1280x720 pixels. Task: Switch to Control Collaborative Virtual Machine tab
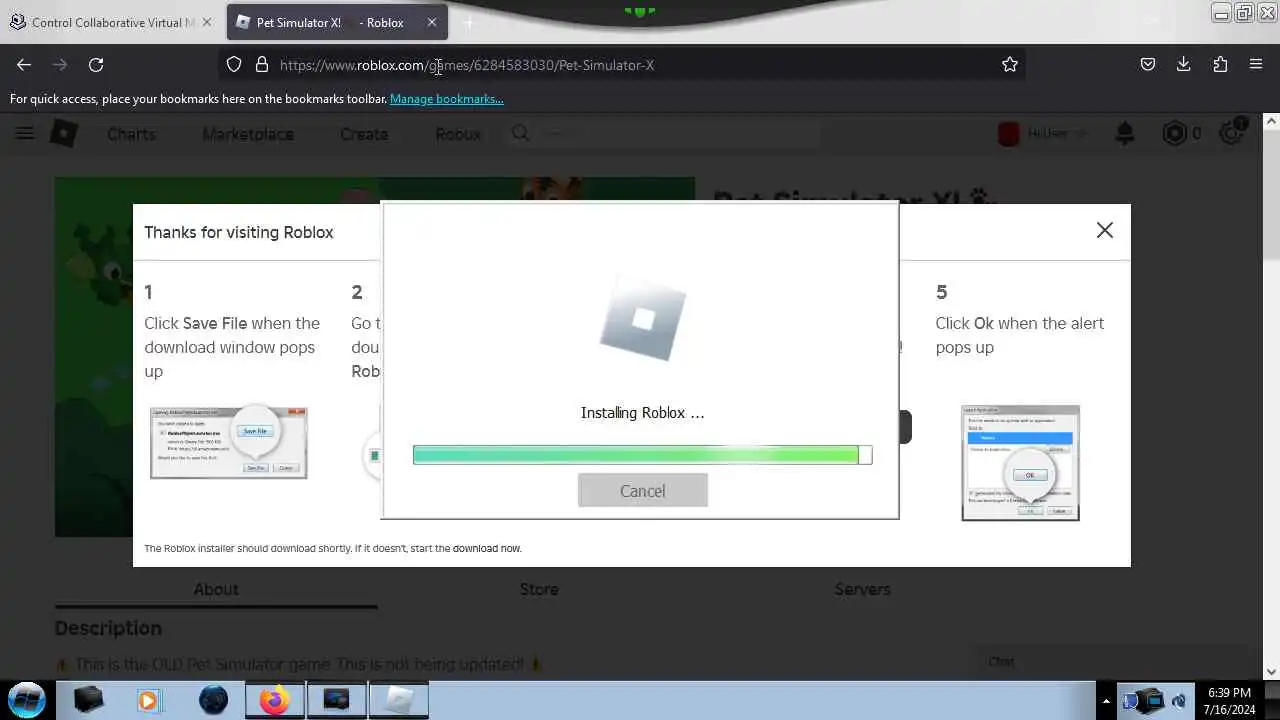[x=113, y=22]
